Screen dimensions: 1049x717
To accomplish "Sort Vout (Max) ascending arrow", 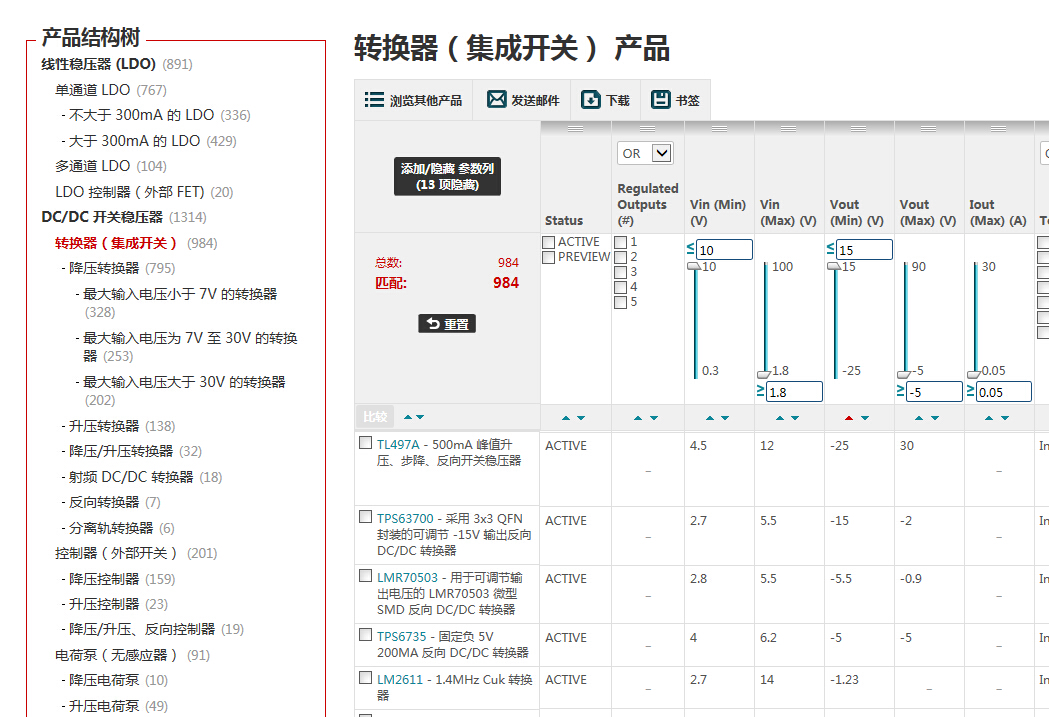I will [x=919, y=418].
